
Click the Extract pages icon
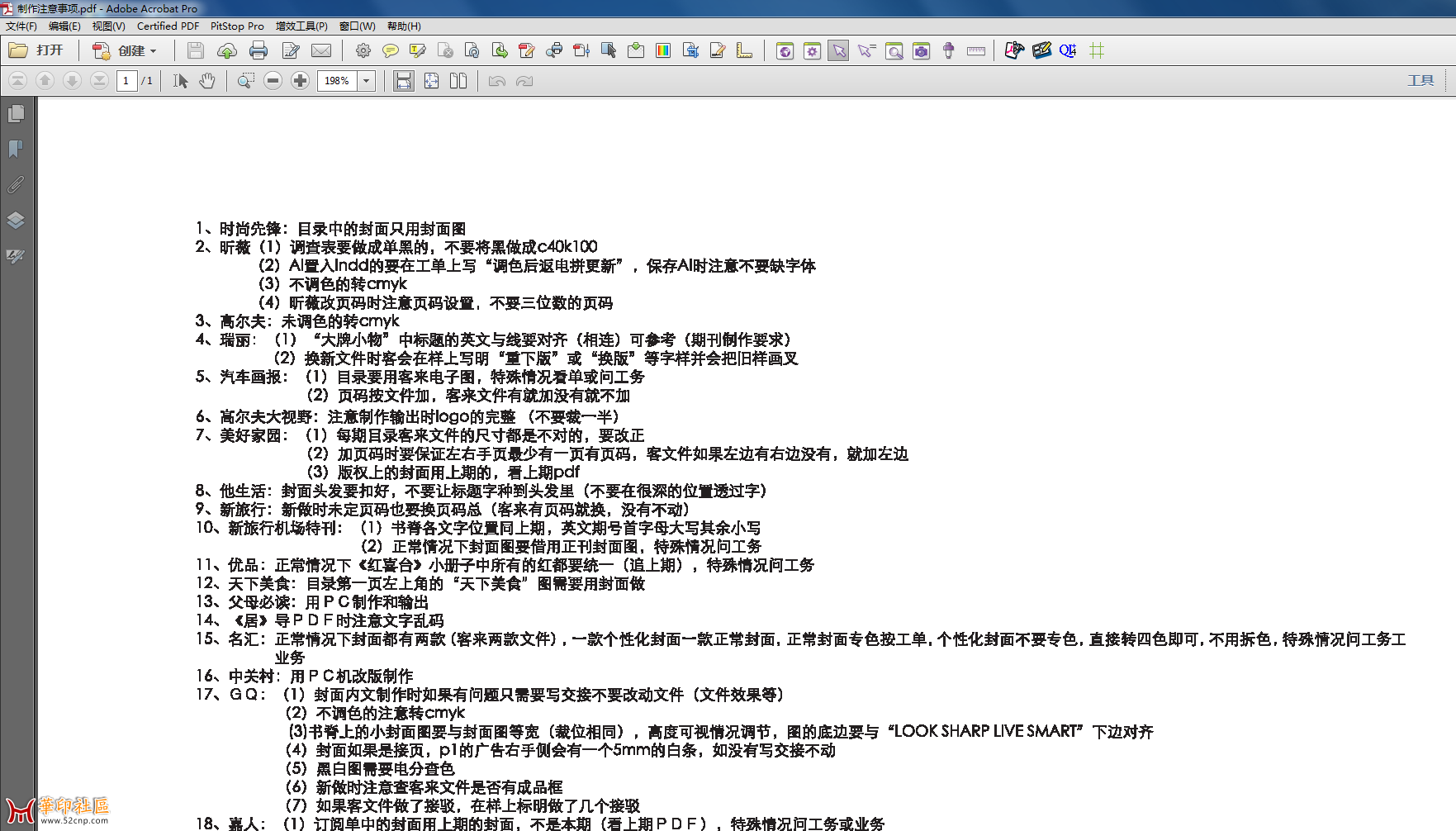[x=500, y=50]
